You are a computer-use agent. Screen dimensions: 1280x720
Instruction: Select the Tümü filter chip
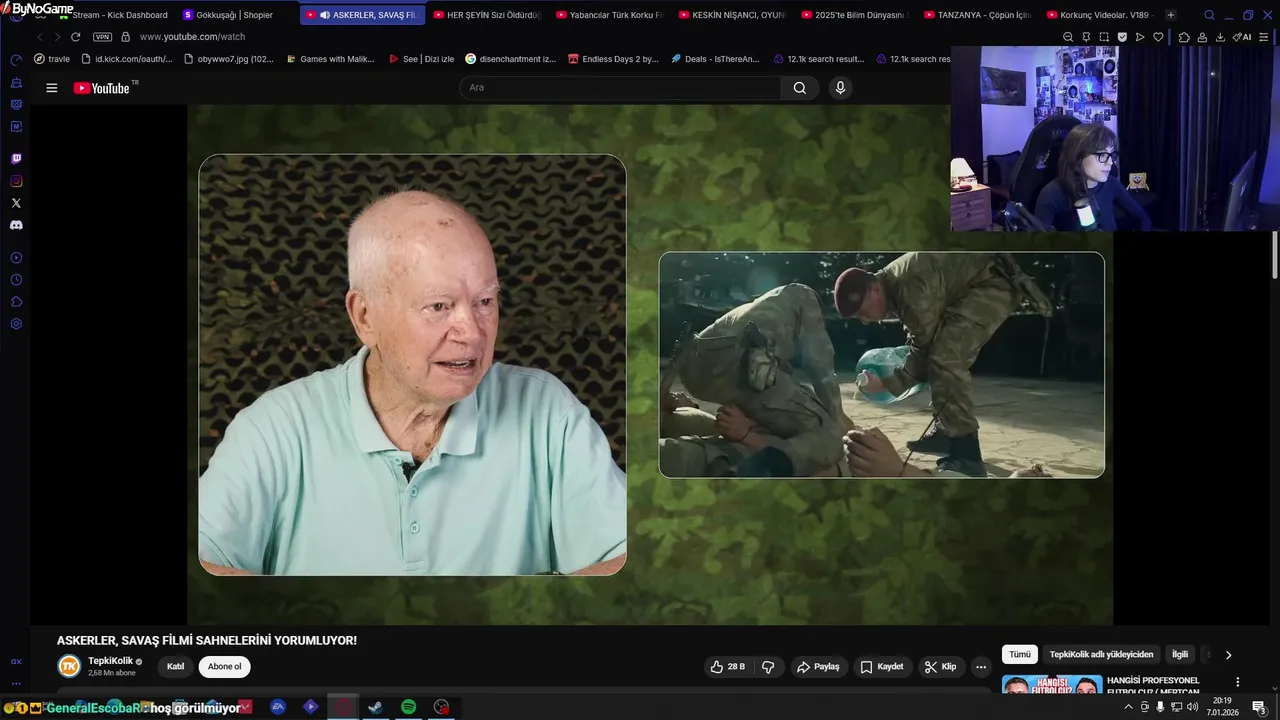tap(1020, 654)
